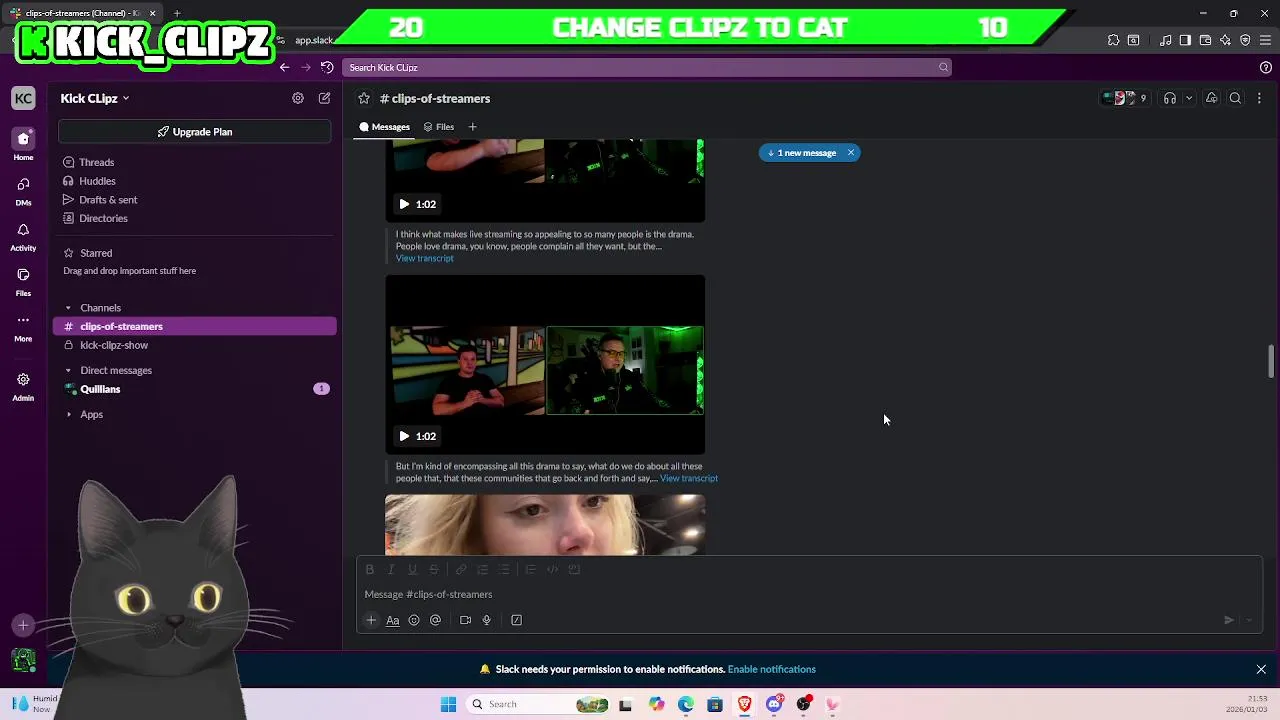Click Enable notifications link
The image size is (1280, 720).
(x=772, y=669)
